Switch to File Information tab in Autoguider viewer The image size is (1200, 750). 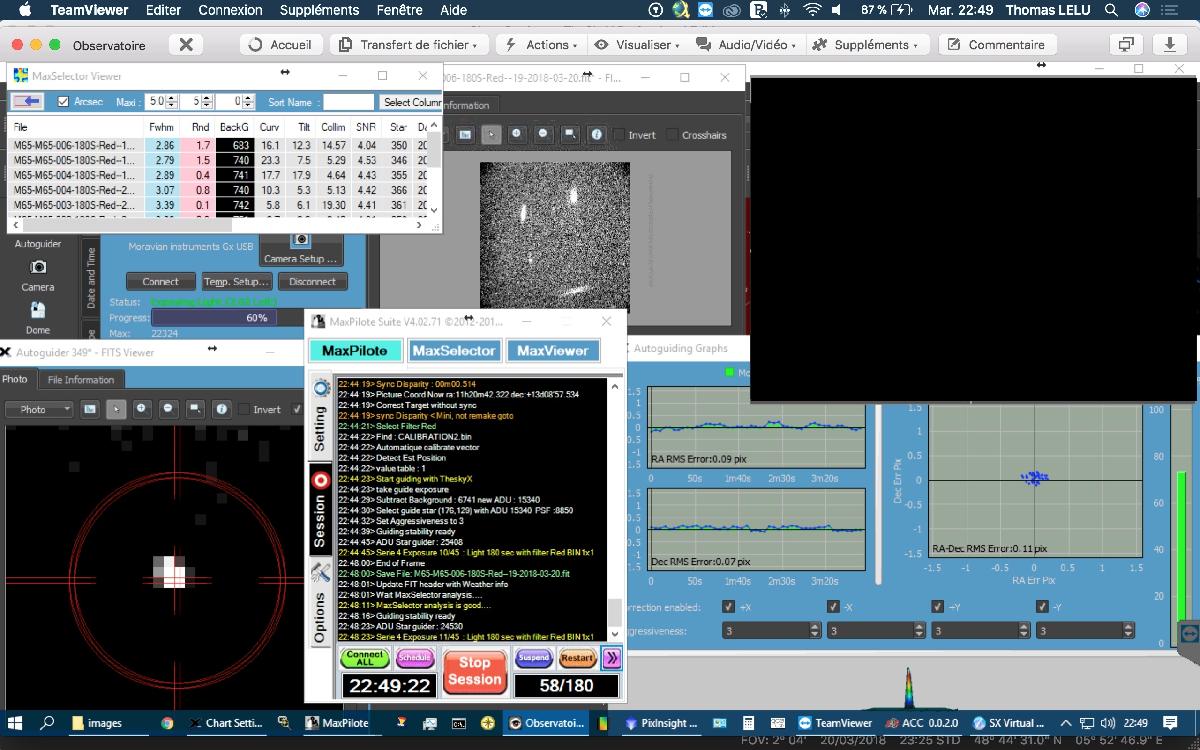coord(81,380)
